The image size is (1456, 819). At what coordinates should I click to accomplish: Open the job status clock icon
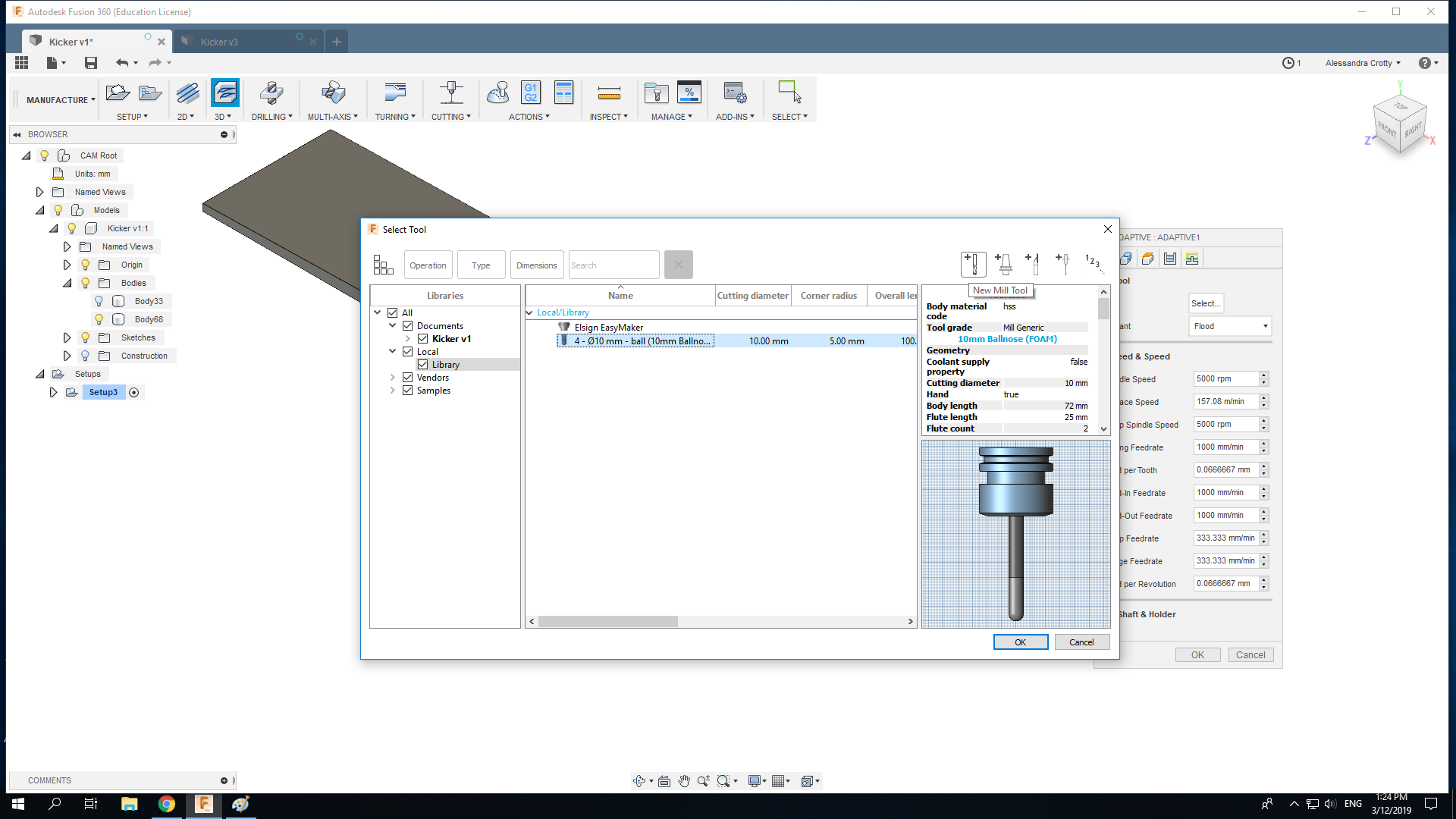[1288, 63]
